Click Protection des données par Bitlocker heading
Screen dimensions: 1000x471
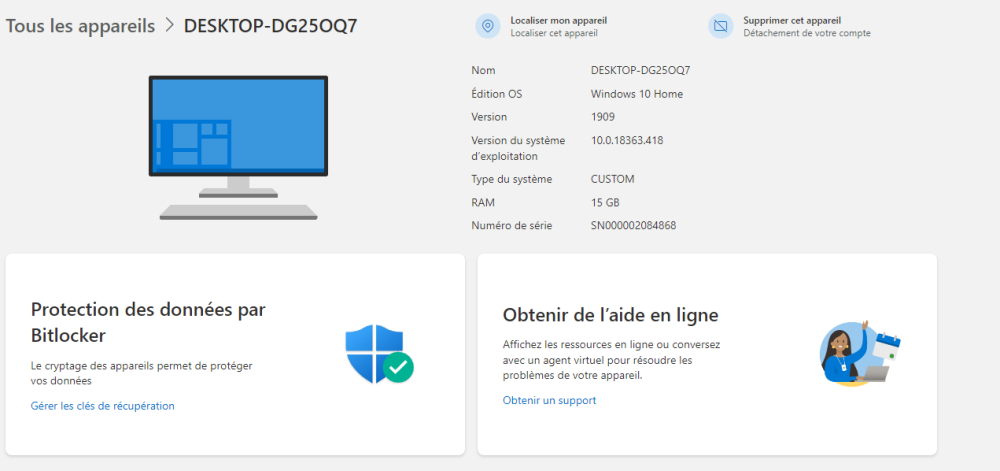[x=148, y=322]
